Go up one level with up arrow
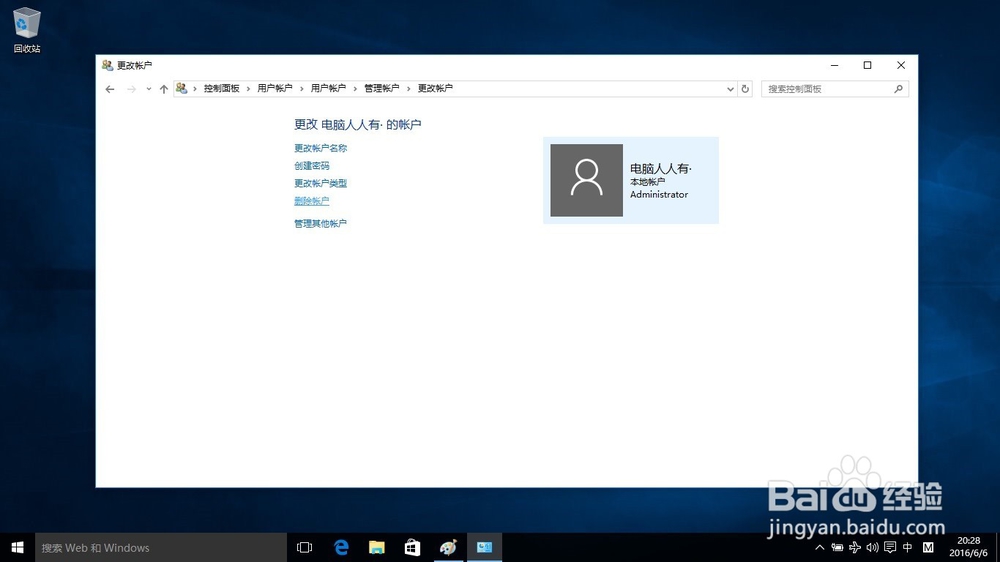Image resolution: width=1000 pixels, height=562 pixels. 164,89
